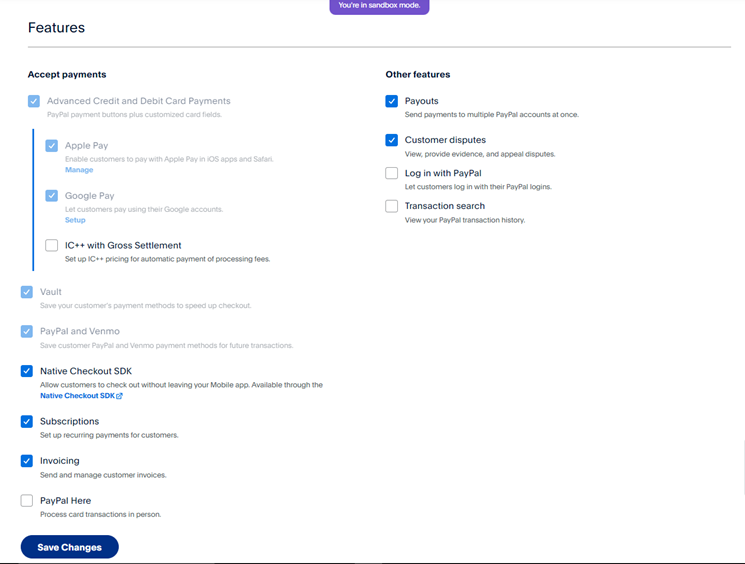The image size is (745, 564).
Task: Uncheck the Invoicing checkbox
Action: coord(27,461)
